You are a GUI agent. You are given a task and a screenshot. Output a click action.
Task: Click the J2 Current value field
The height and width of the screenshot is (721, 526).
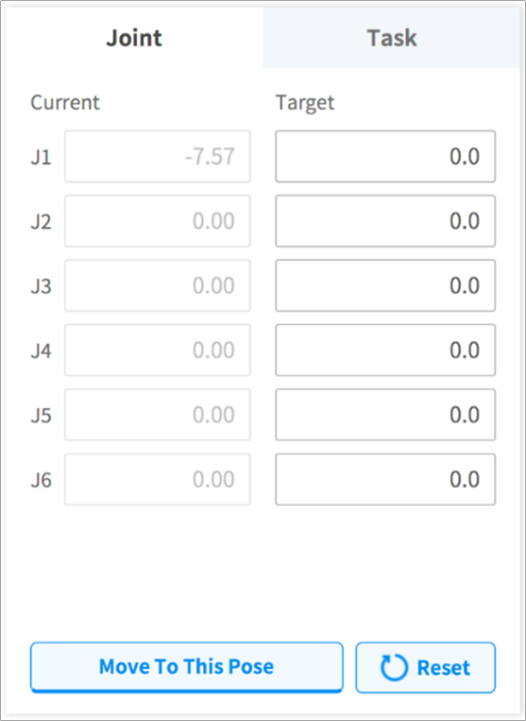click(x=157, y=221)
